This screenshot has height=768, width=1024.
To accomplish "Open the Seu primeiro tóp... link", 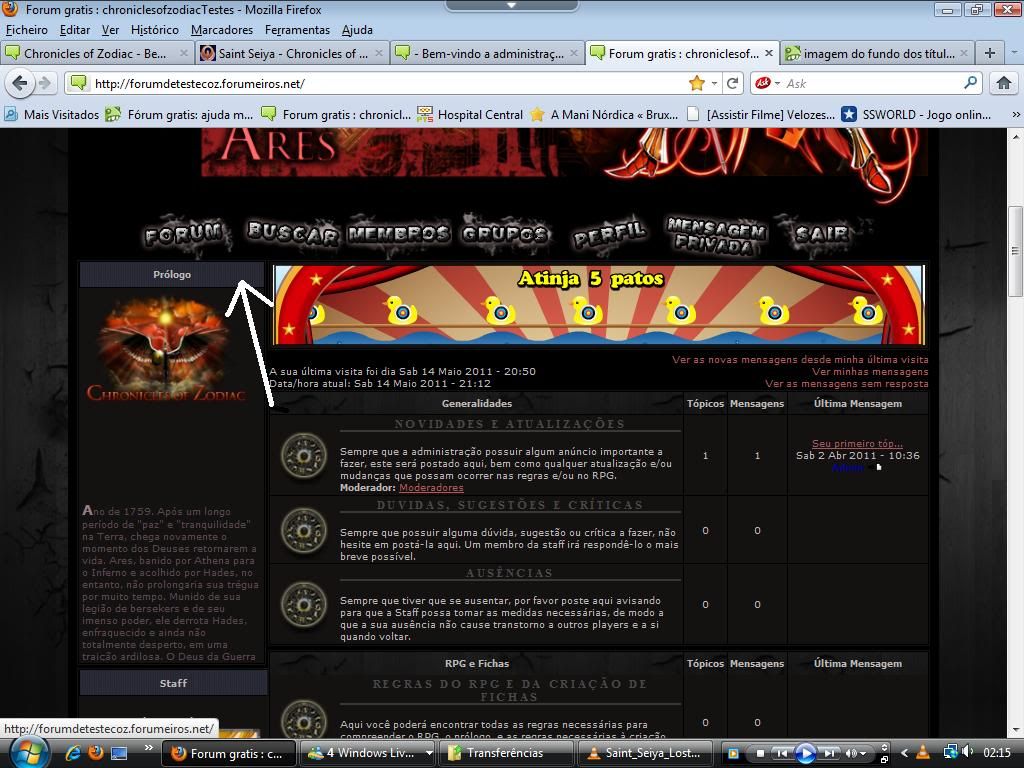I will pyautogui.click(x=857, y=443).
